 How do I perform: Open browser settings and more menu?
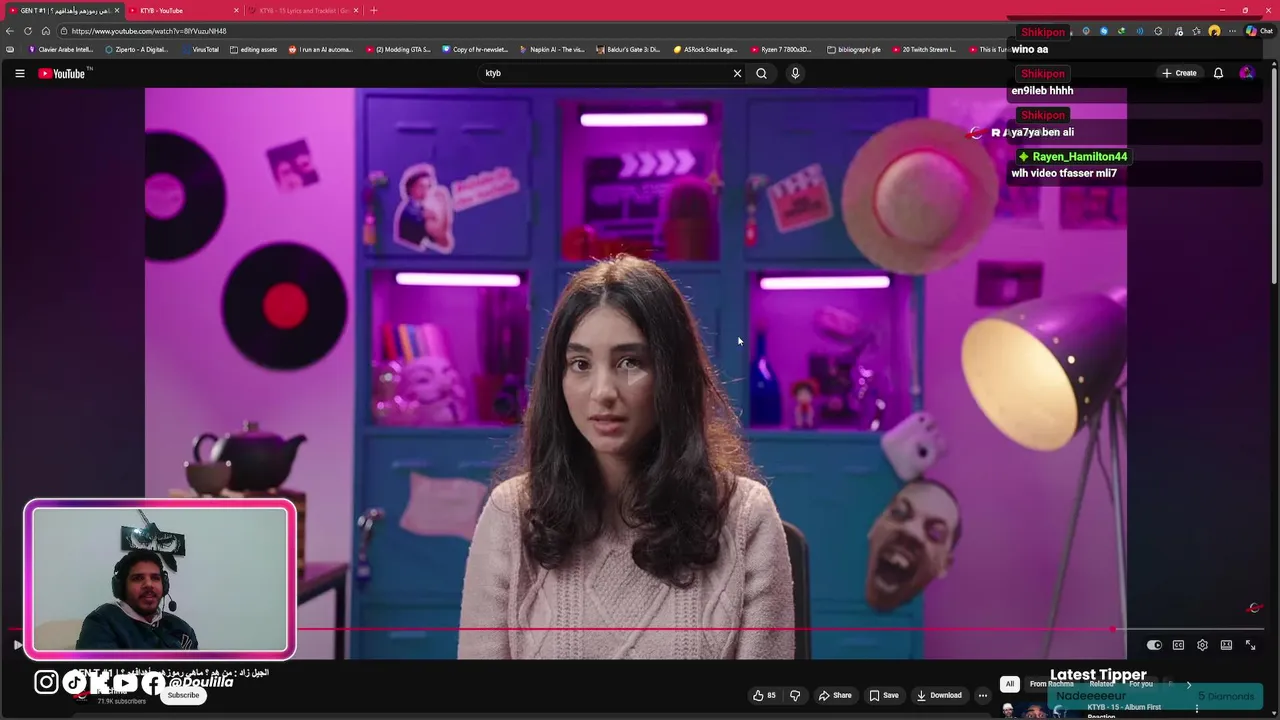[1233, 31]
